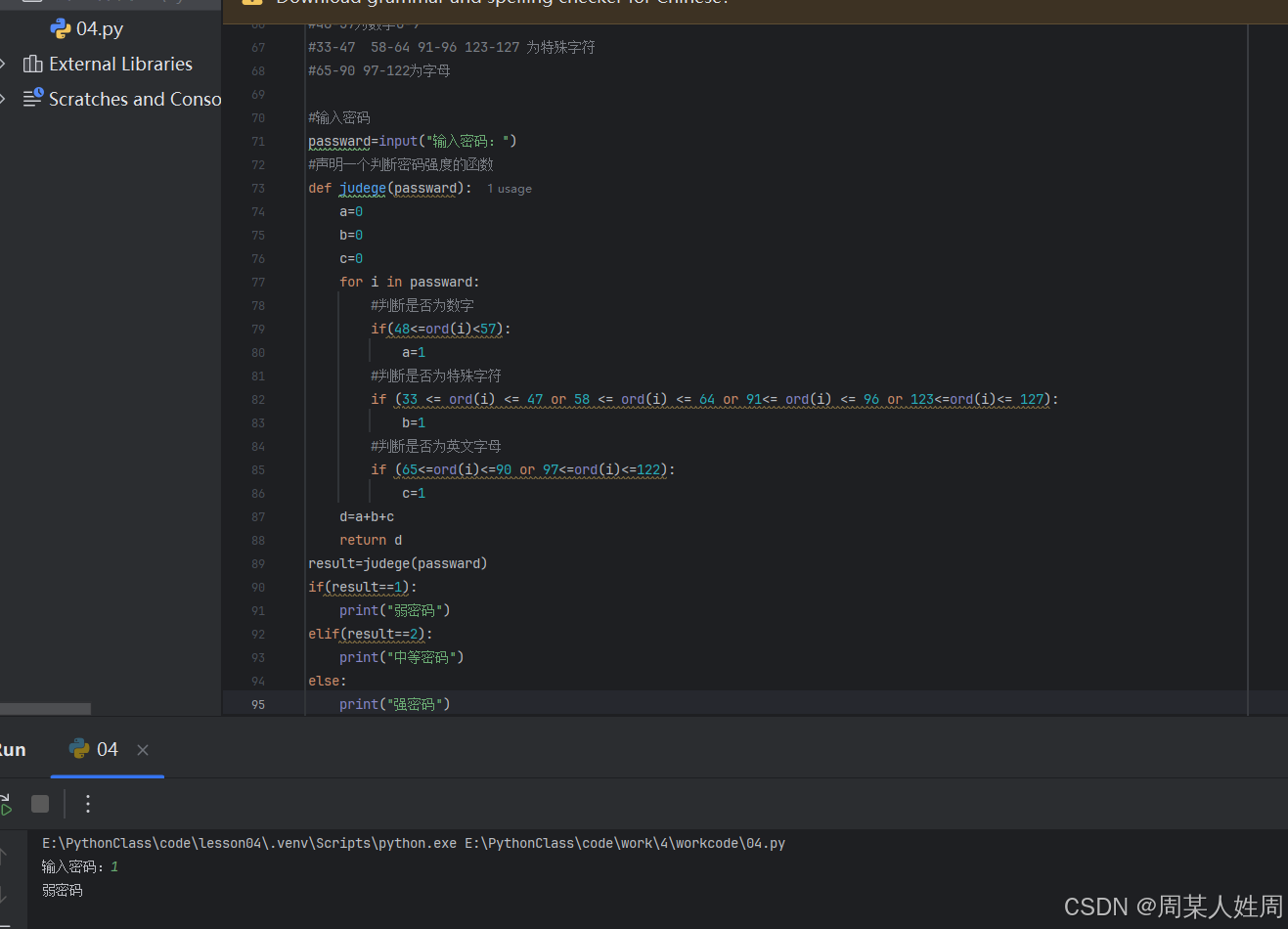This screenshot has height=929, width=1288.
Task: Click the 'else:' line 94
Action: click(x=328, y=681)
